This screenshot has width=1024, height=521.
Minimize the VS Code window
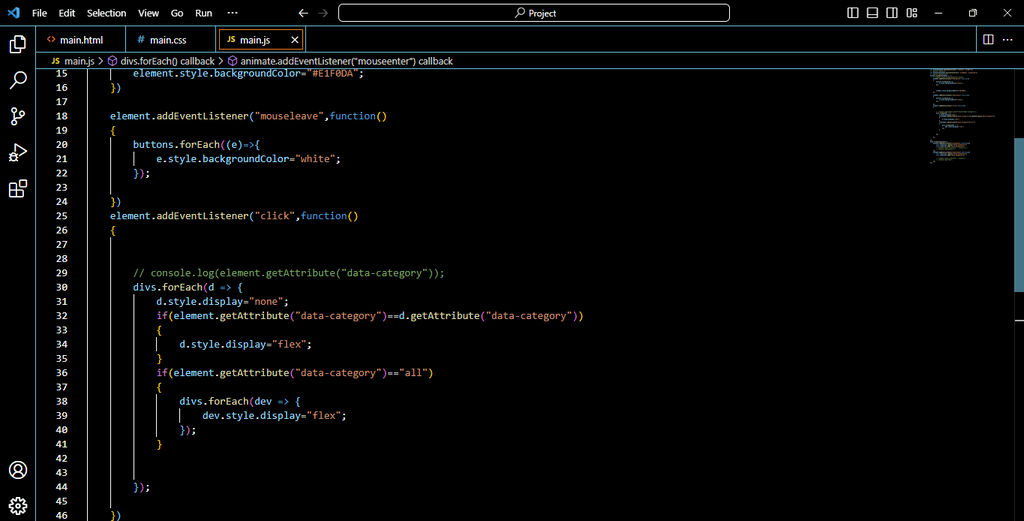tap(938, 13)
